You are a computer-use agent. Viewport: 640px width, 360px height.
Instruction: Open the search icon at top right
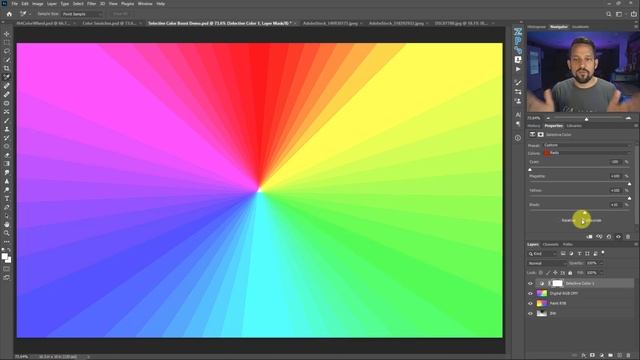coord(609,14)
